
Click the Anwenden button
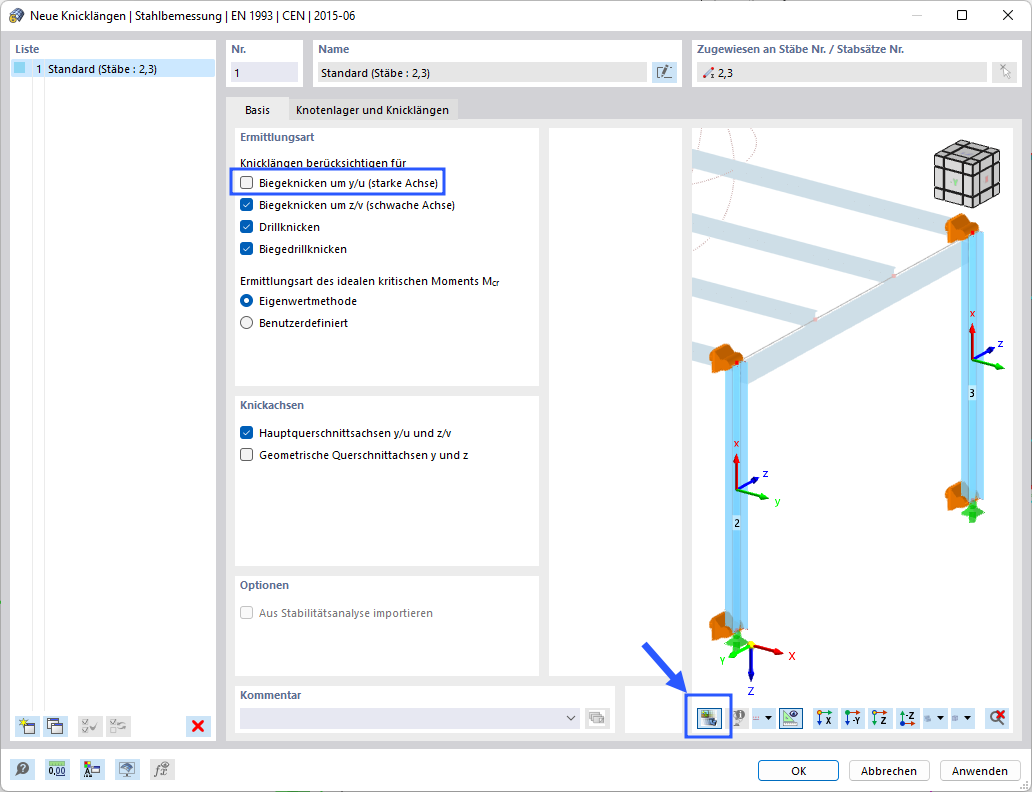pyautogui.click(x=980, y=770)
